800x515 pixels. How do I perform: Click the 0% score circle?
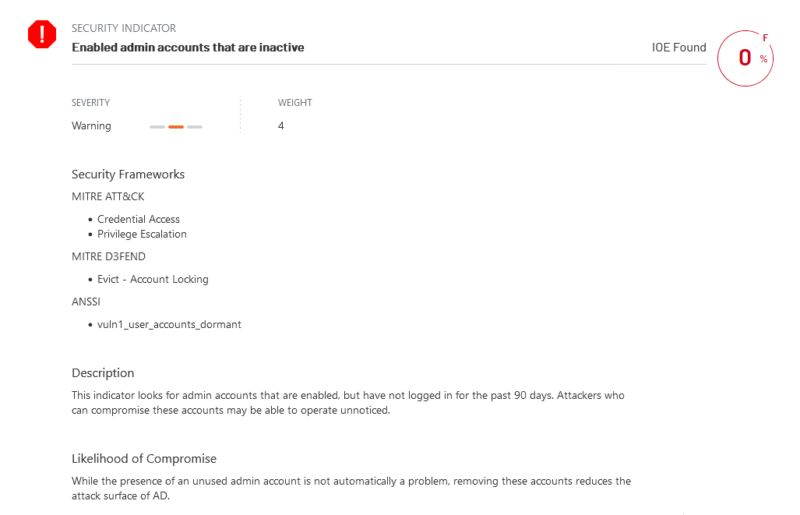click(x=746, y=58)
